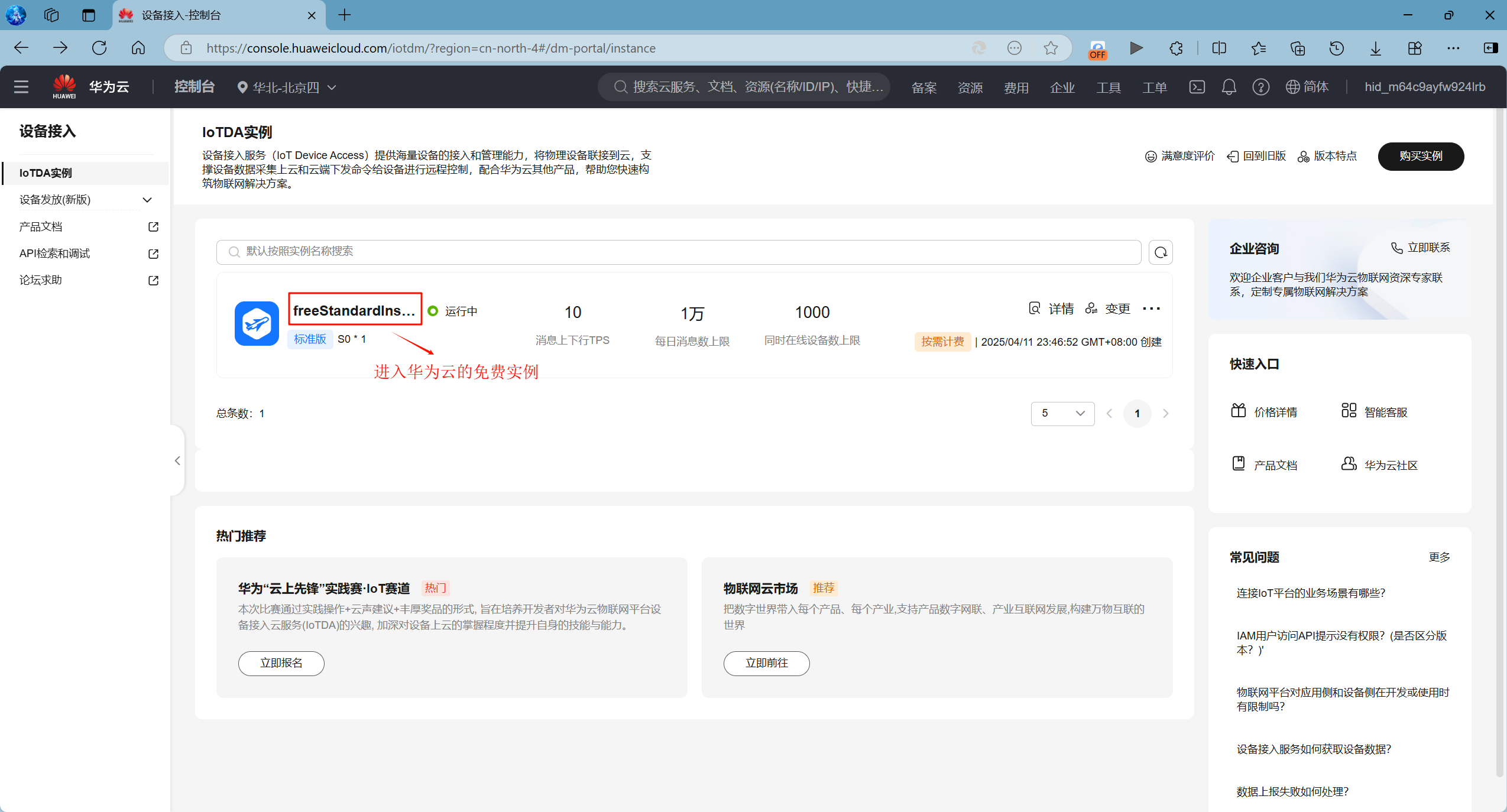
Task: Click the blue instance plane icon
Action: [257, 323]
